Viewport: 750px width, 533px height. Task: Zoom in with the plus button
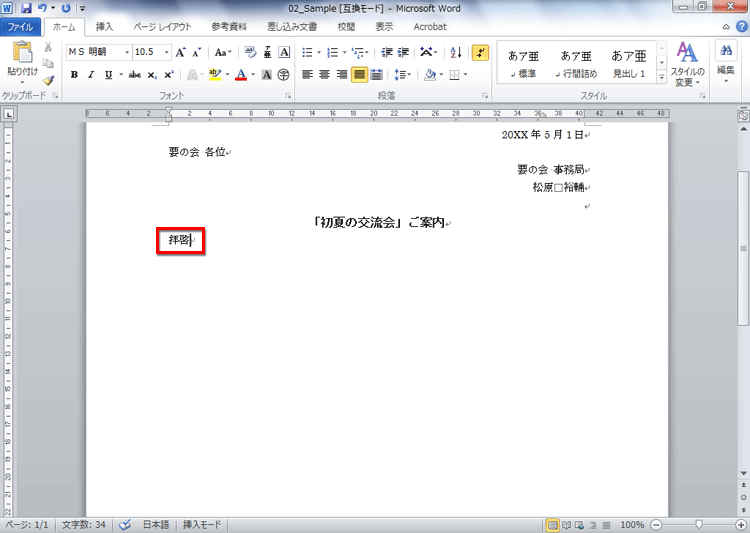click(x=741, y=525)
